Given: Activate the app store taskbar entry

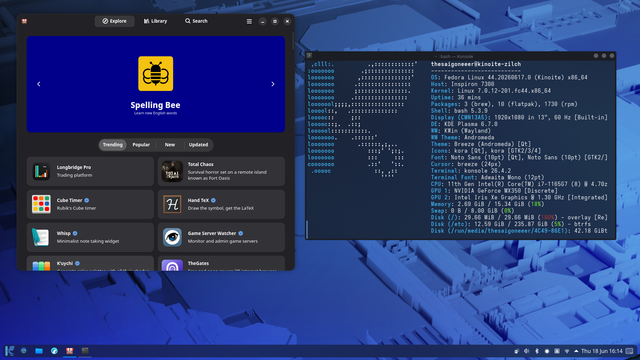Looking at the screenshot, I should point(69,351).
